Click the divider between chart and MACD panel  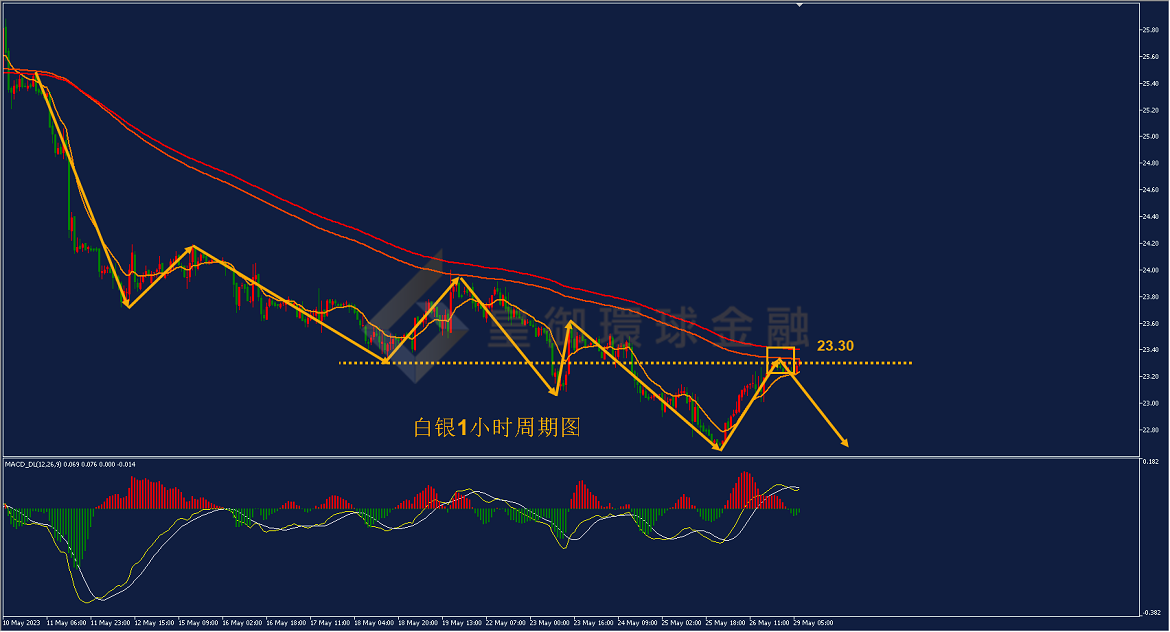pos(572,457)
